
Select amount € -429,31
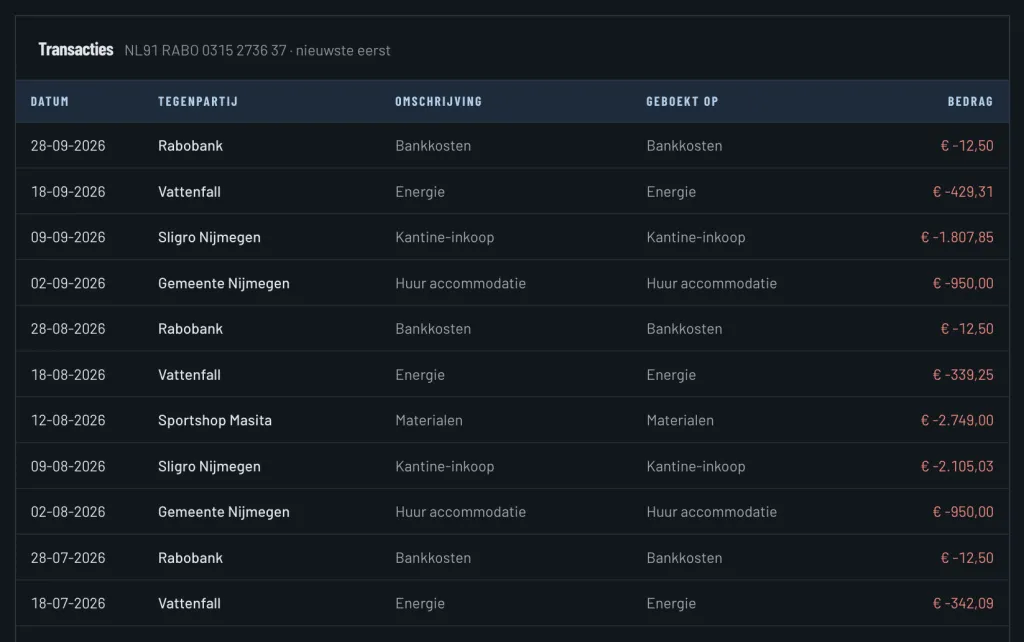click(x=963, y=191)
